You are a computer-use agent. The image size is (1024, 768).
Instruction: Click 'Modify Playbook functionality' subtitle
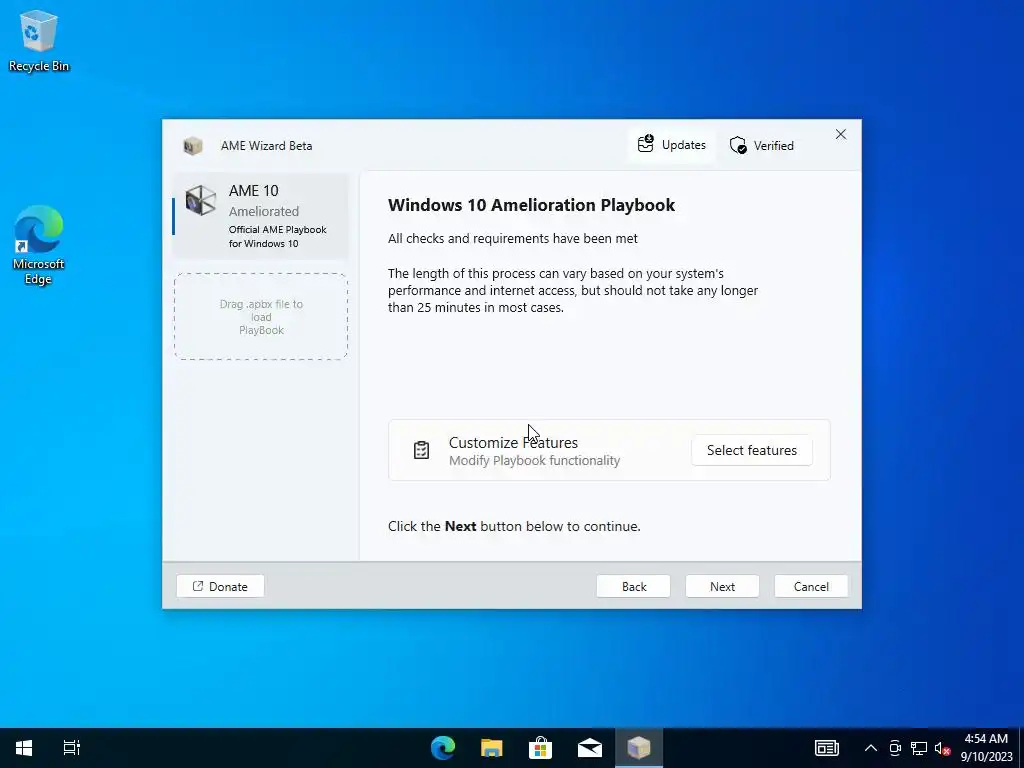coord(534,460)
